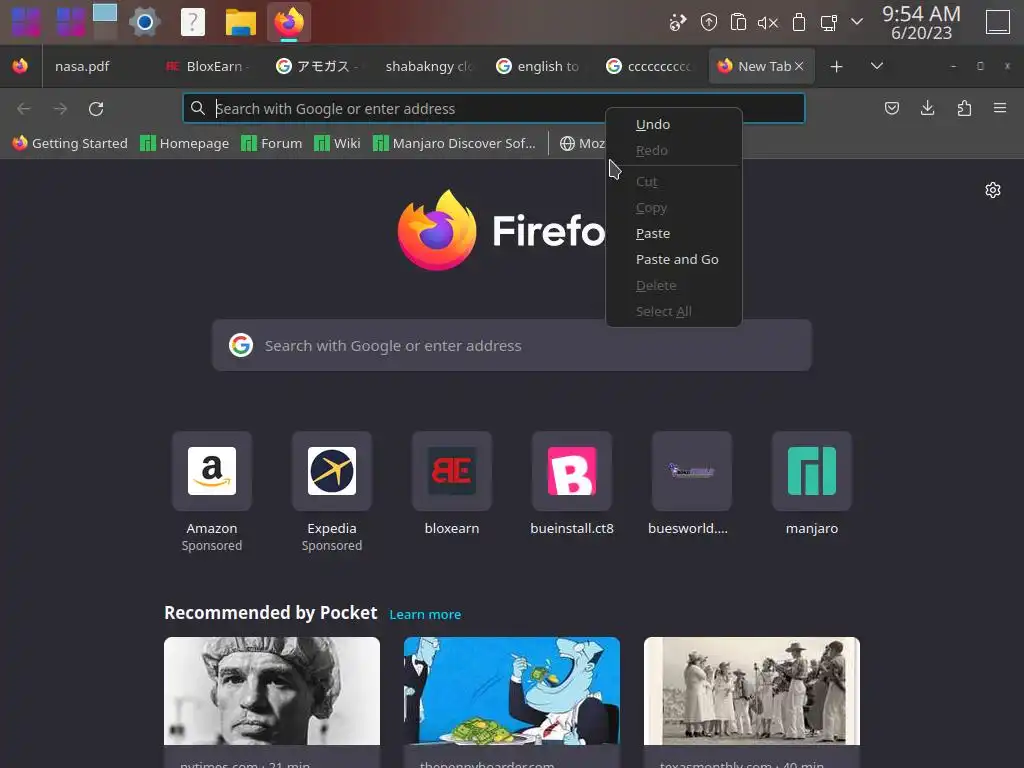This screenshot has width=1024, height=768.
Task: Open Firefox View pinned icon
Action: pos(20,66)
